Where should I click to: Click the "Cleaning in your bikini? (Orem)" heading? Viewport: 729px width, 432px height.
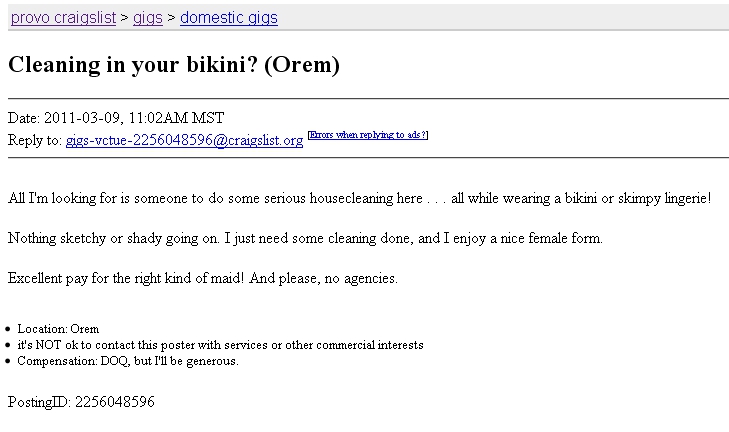174,65
